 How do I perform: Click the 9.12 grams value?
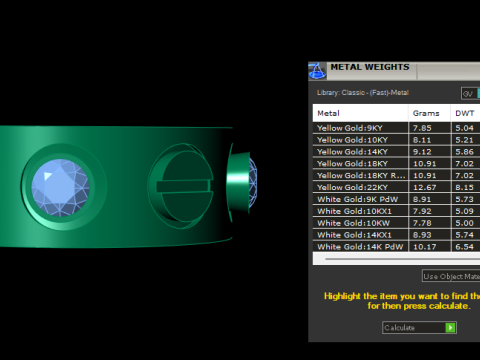(x=422, y=152)
